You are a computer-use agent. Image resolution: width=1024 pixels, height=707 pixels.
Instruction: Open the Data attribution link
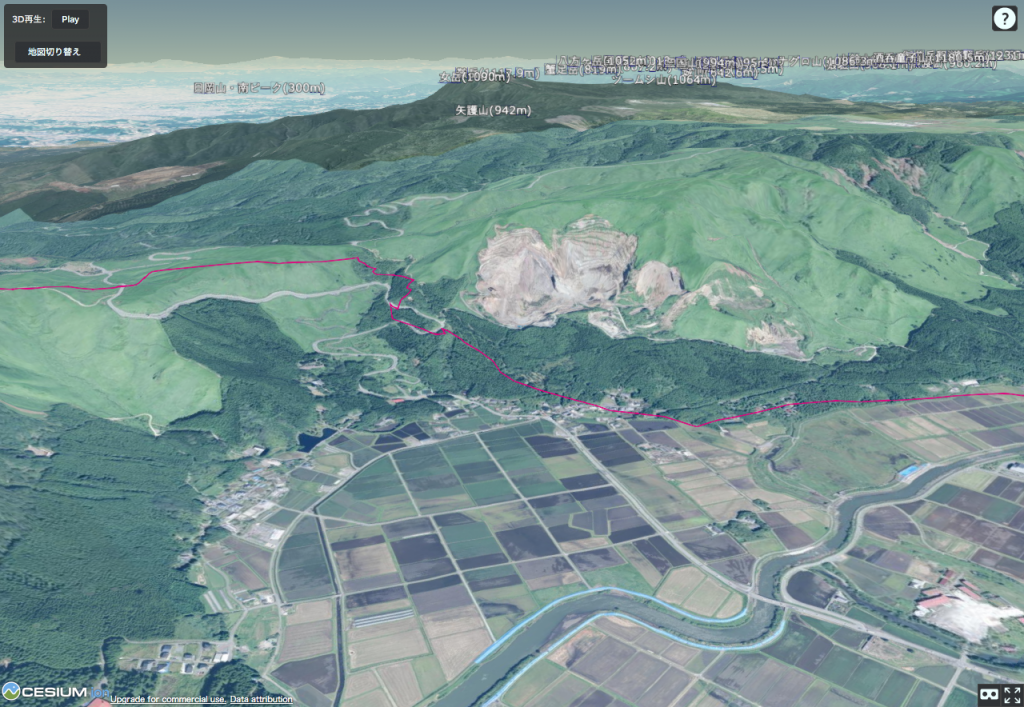tap(261, 699)
